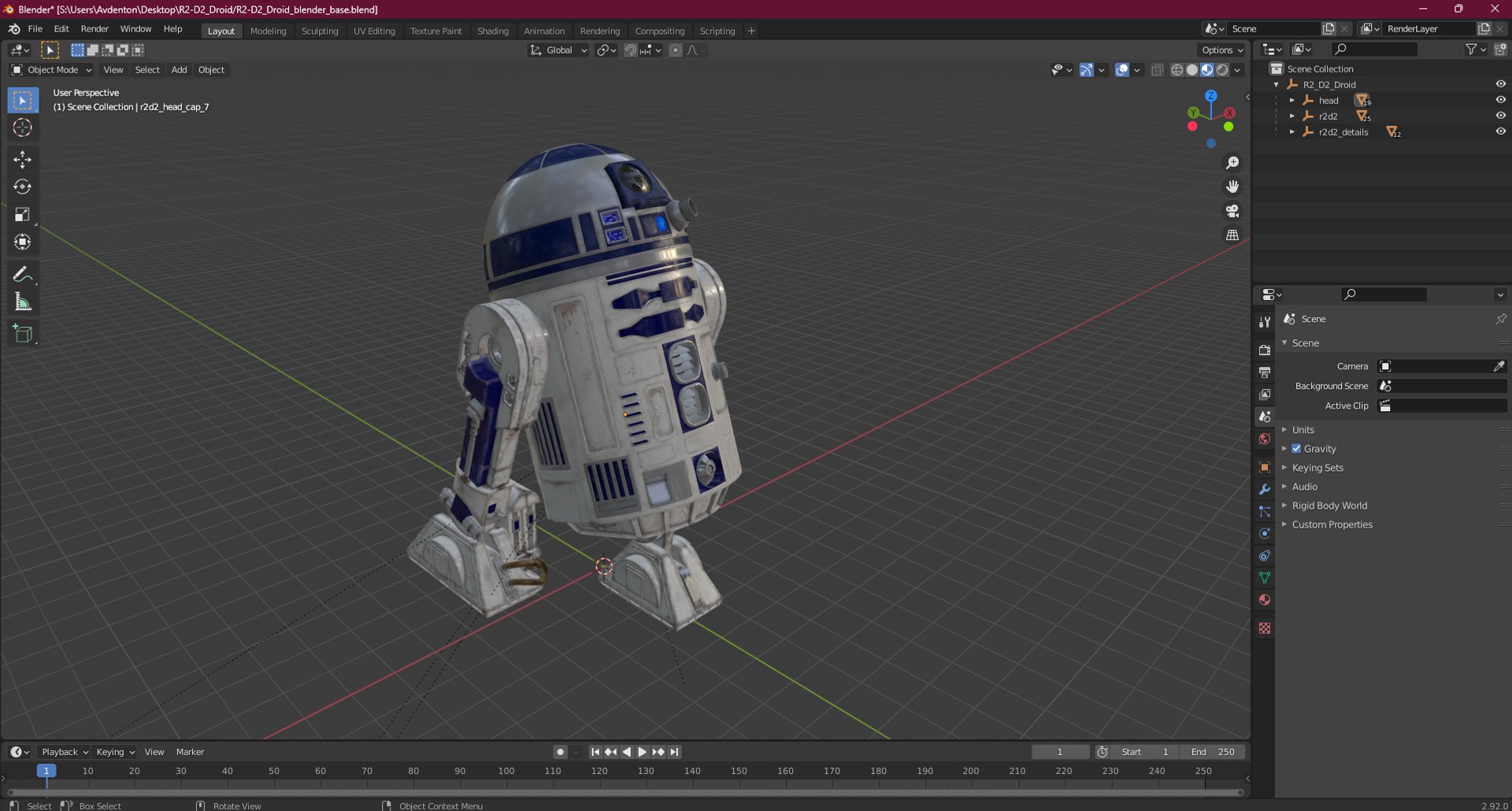
Task: Open Material properties tab icon
Action: click(1265, 600)
